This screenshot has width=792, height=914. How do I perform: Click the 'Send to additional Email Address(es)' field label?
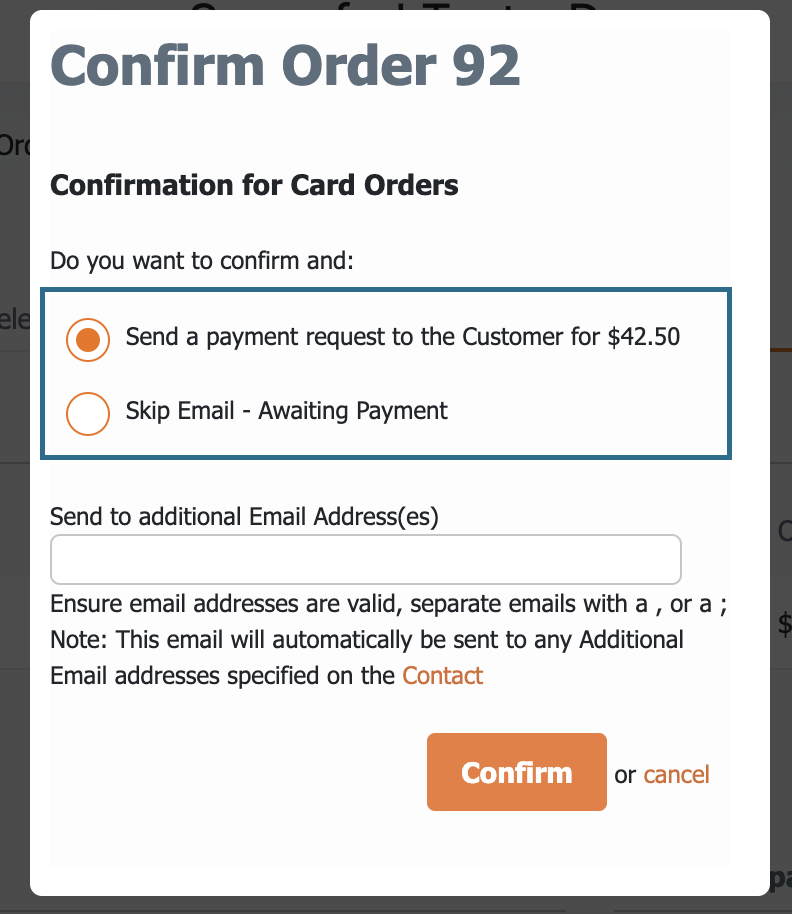[244, 517]
